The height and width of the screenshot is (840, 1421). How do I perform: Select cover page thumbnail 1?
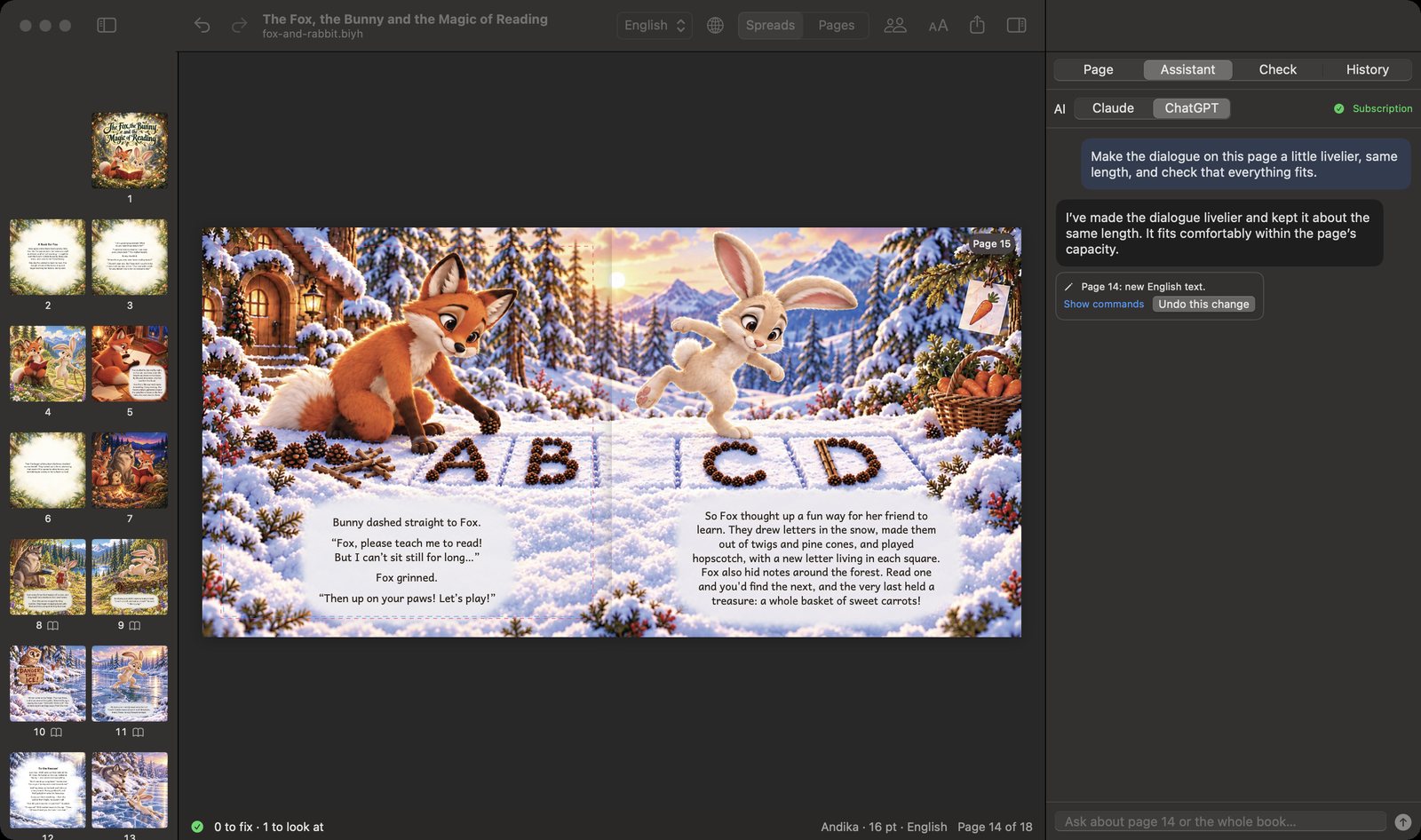click(x=130, y=150)
